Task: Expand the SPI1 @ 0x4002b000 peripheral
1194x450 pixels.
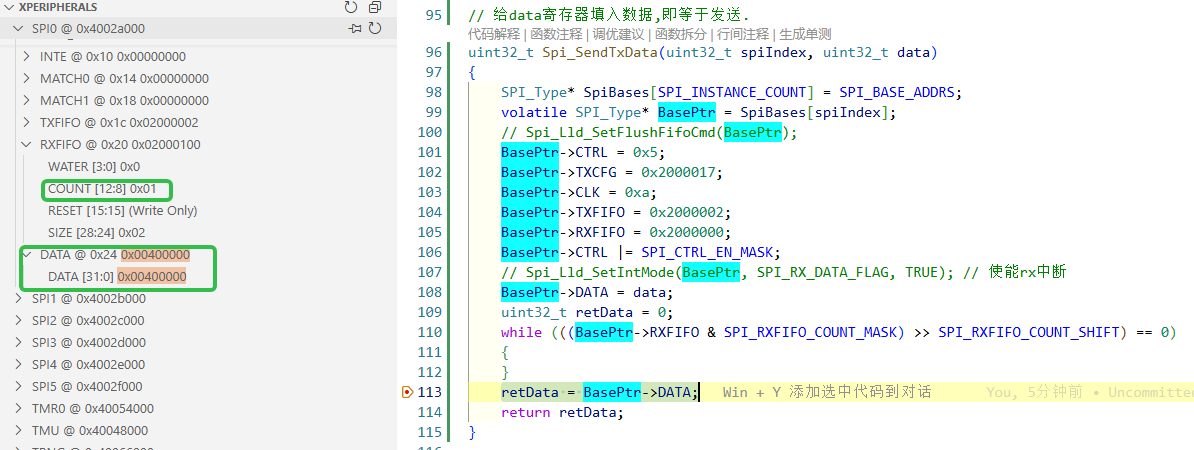Action: pos(20,298)
